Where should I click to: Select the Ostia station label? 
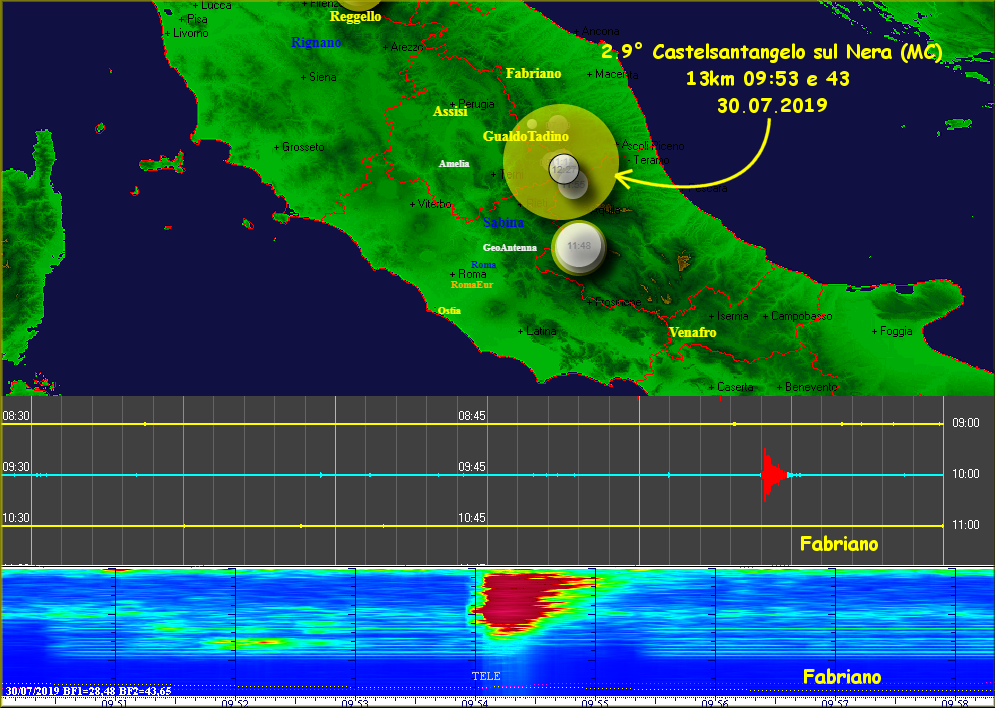point(449,311)
